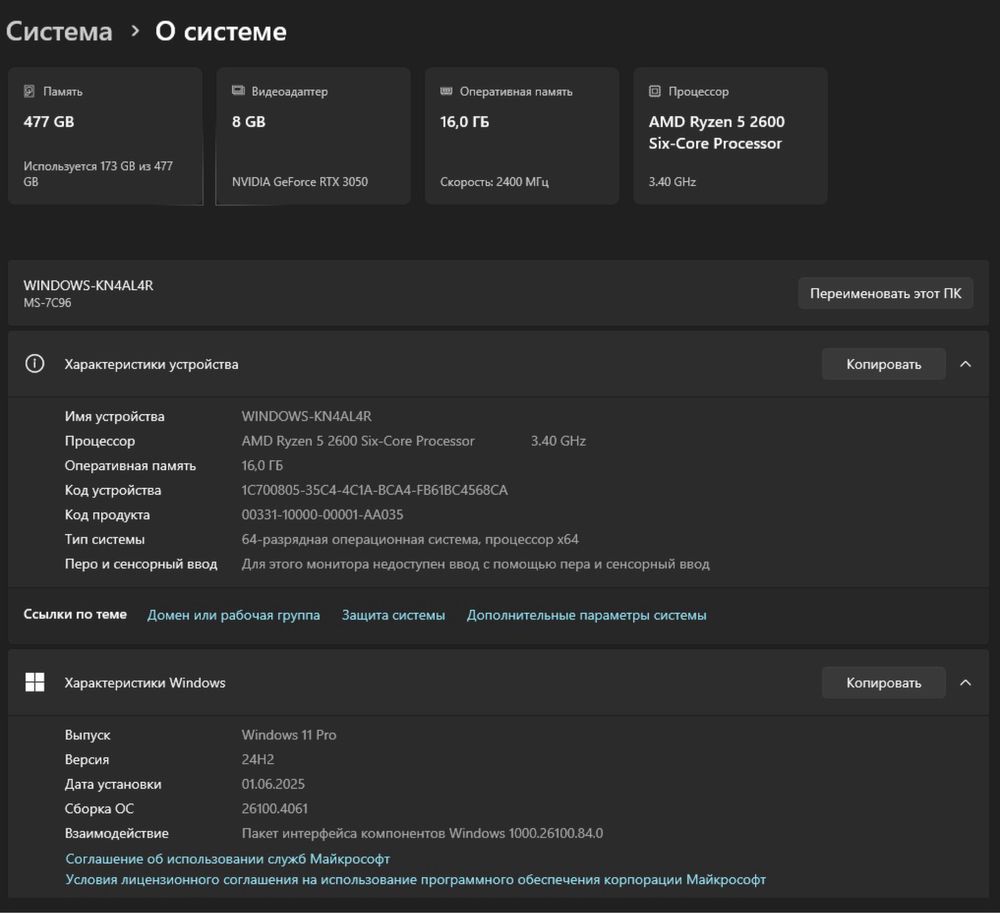Screen dimensions: 1000x913
Task: Open the Оперативная память 16,0 ГБ card
Action: click(522, 136)
